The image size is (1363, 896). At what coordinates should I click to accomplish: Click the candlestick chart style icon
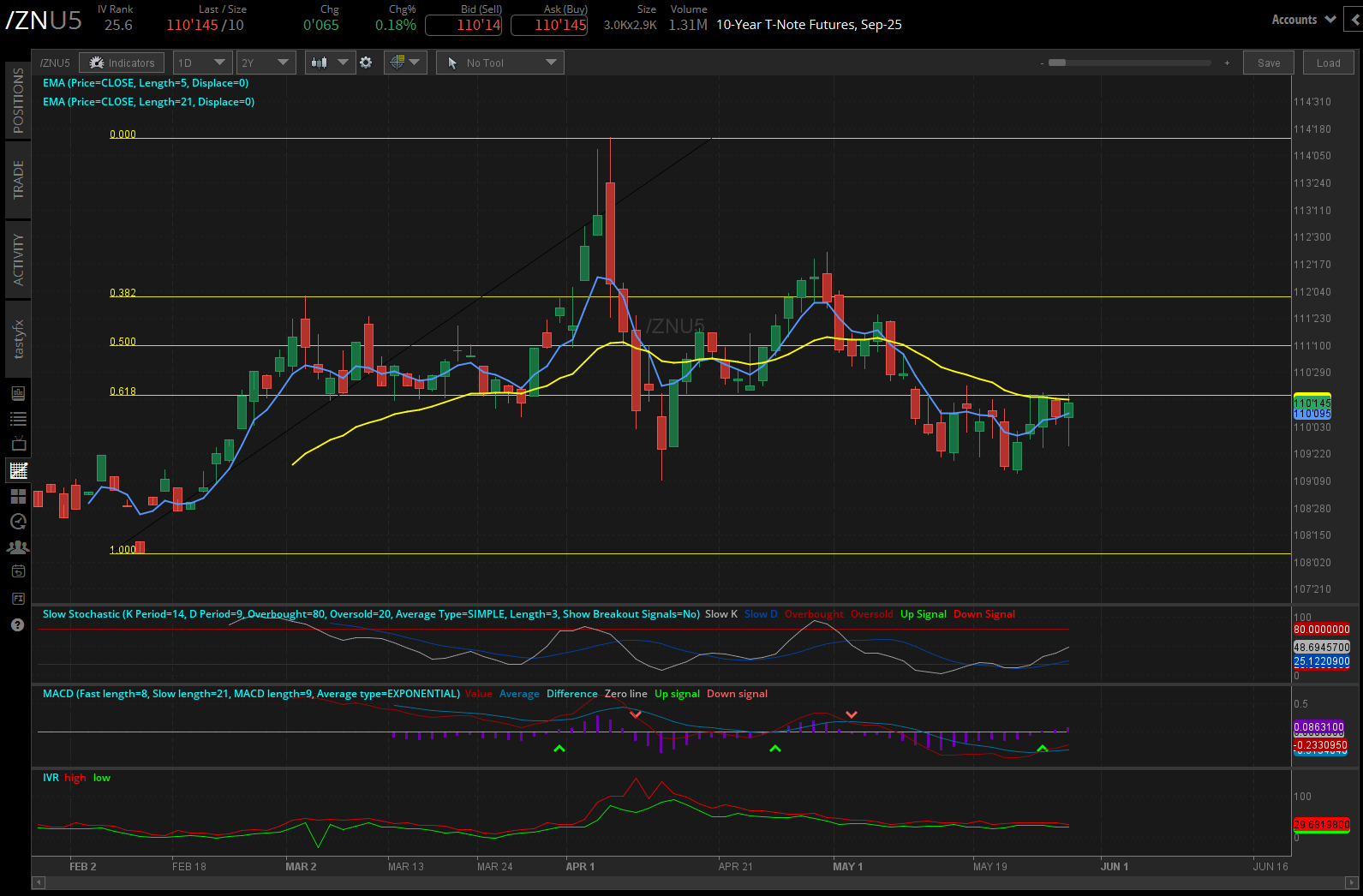pyautogui.click(x=320, y=63)
